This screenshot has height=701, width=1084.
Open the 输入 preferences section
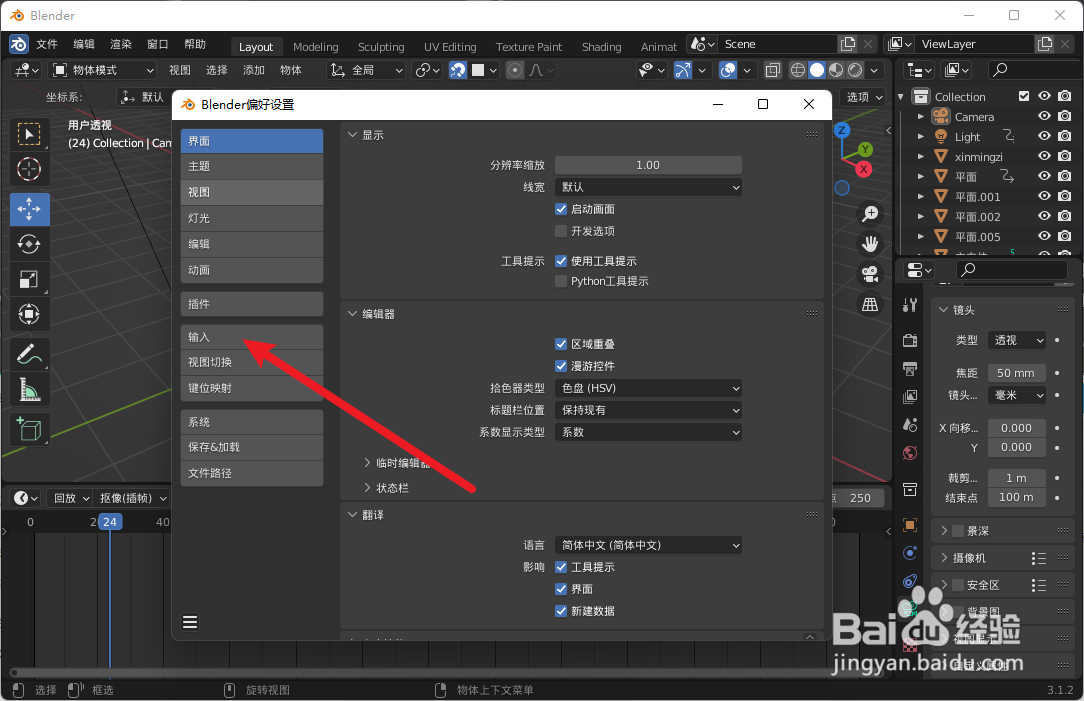tap(252, 337)
